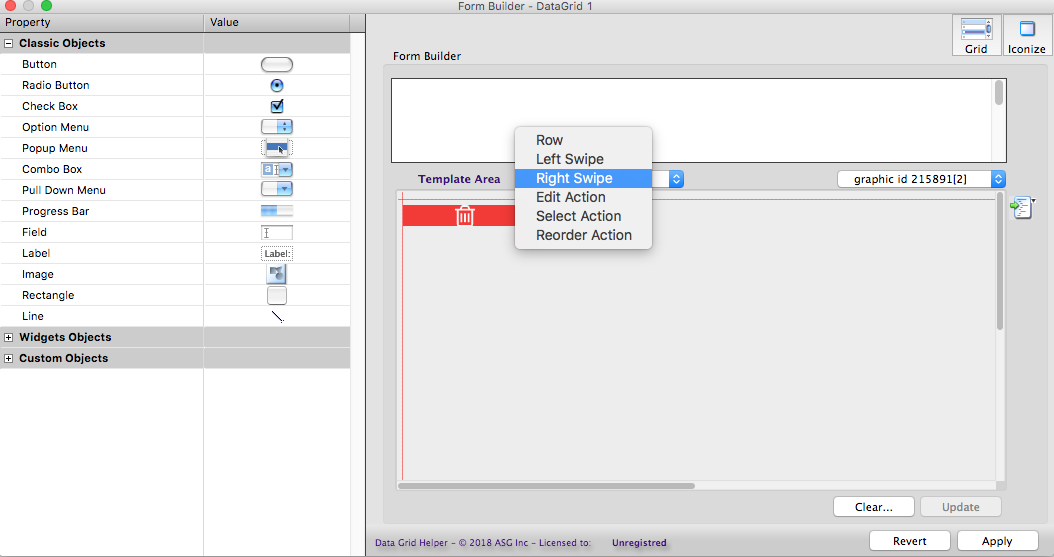Image resolution: width=1054 pixels, height=557 pixels.
Task: Toggle the Check Box object sample
Action: click(277, 106)
